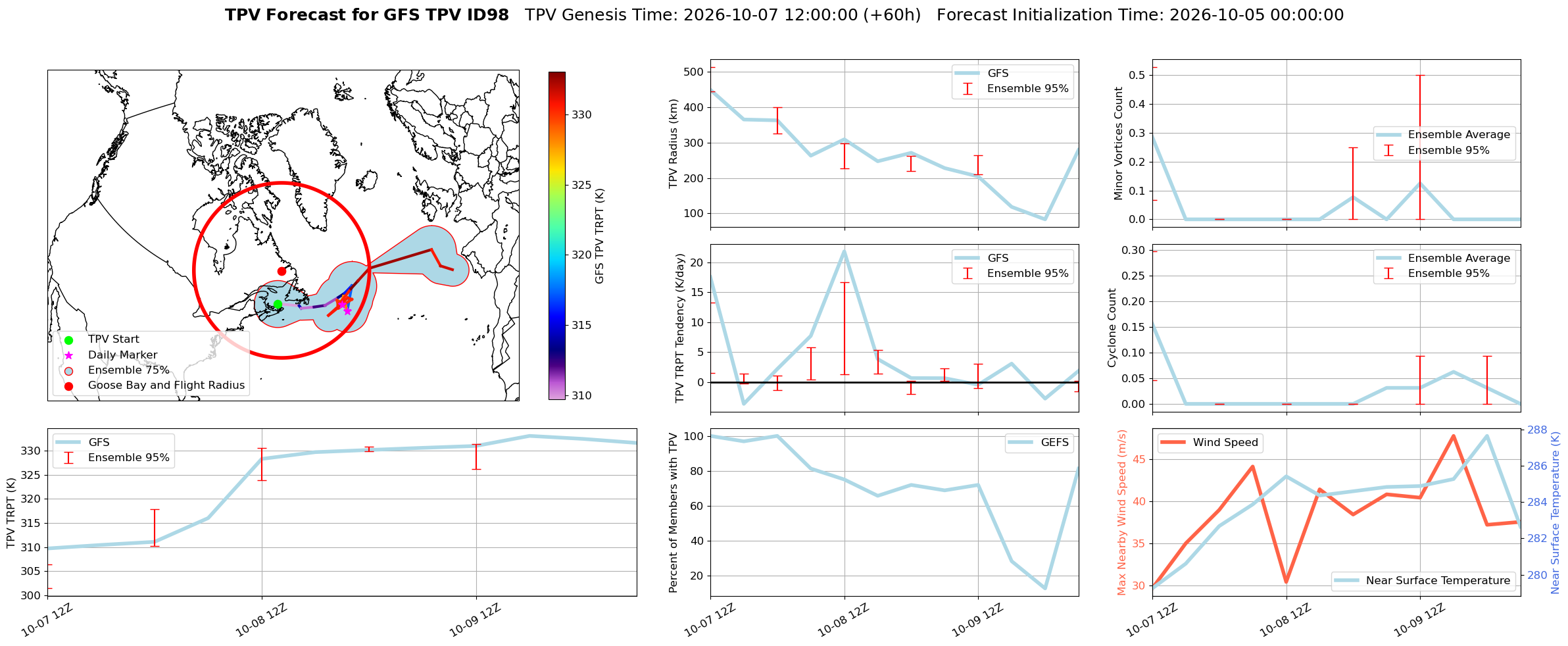This screenshot has width=1568, height=646.
Task: Click the 330 tick on the colorbar
Action: click(x=581, y=114)
